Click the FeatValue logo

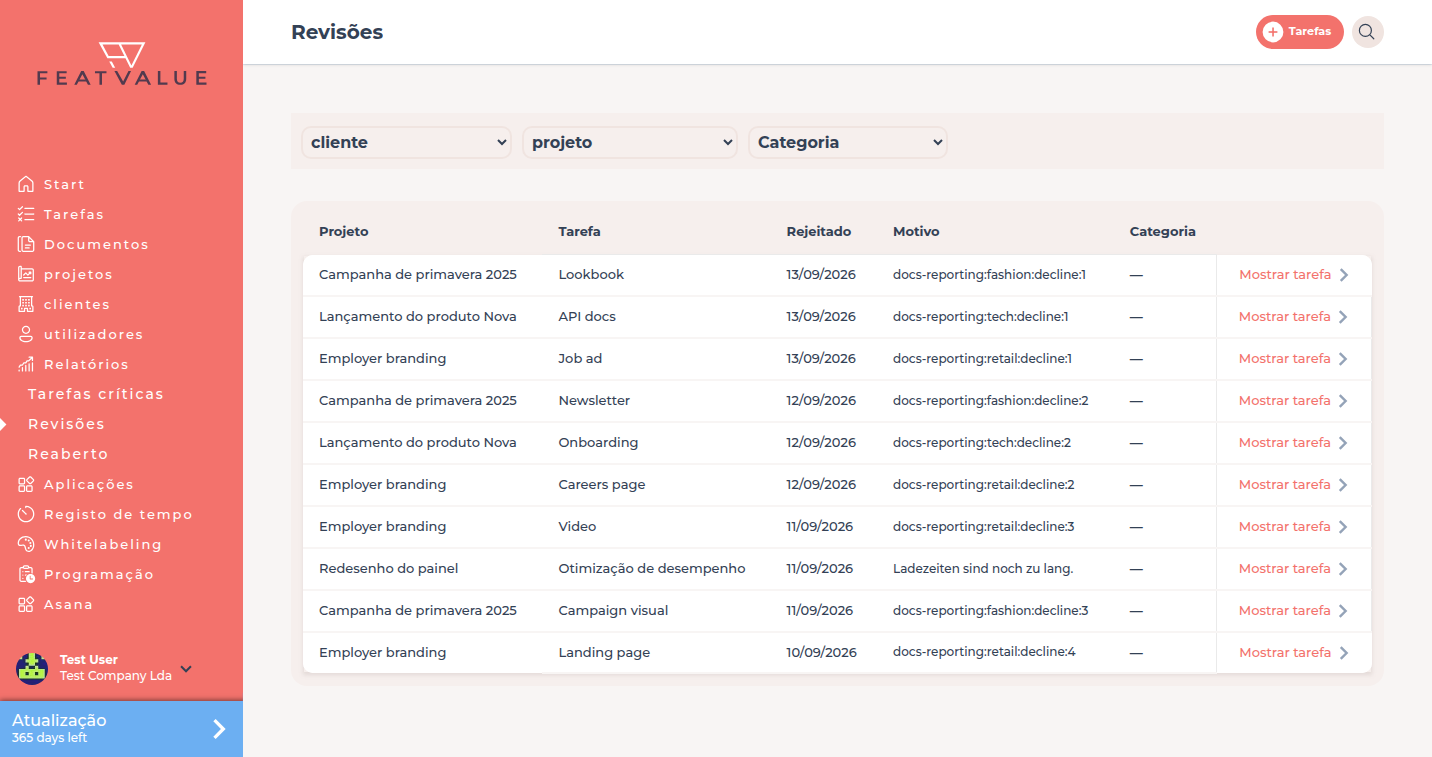click(122, 64)
